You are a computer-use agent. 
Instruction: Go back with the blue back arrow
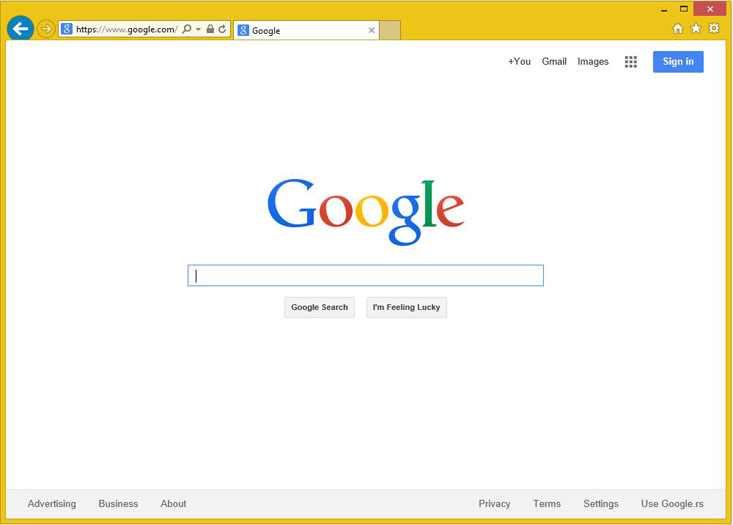tap(20, 29)
